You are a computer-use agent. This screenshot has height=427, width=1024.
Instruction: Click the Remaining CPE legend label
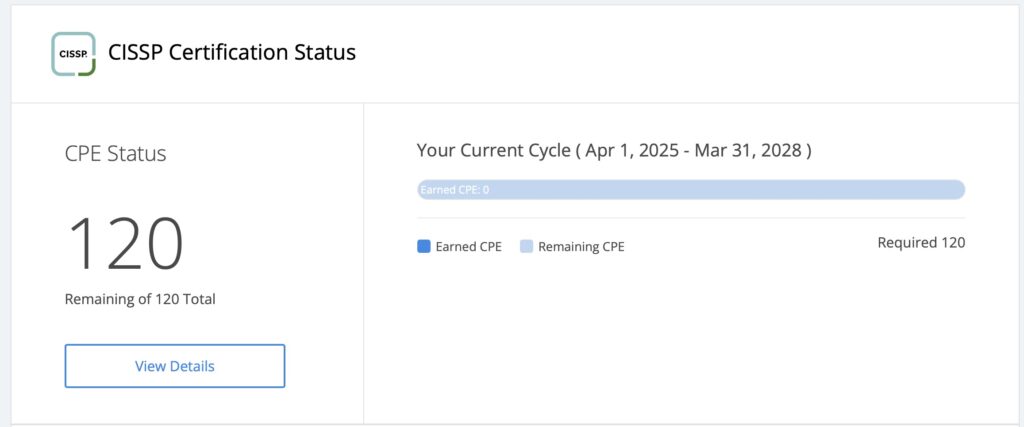[581, 247]
